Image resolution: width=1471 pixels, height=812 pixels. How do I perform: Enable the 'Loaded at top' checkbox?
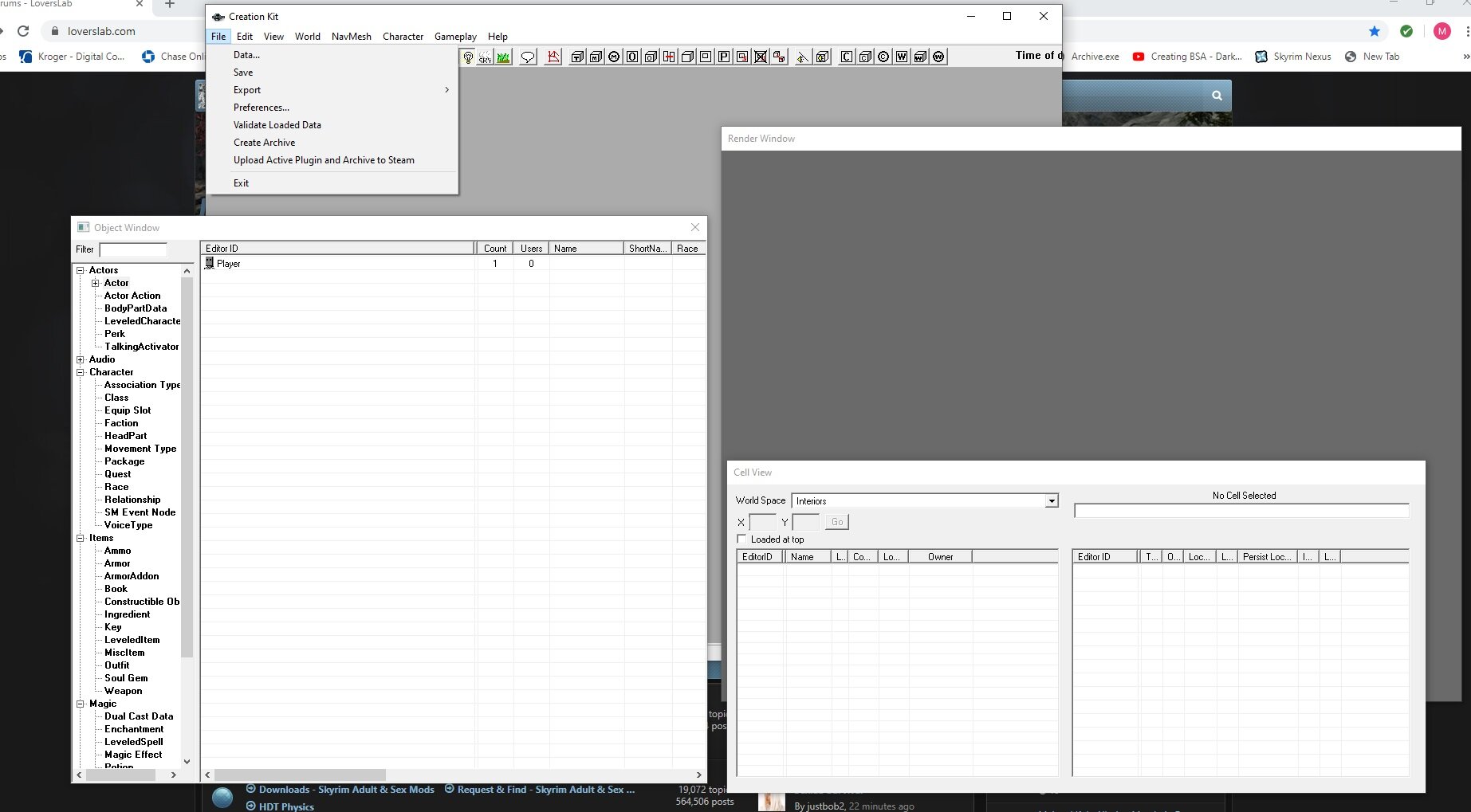click(741, 539)
